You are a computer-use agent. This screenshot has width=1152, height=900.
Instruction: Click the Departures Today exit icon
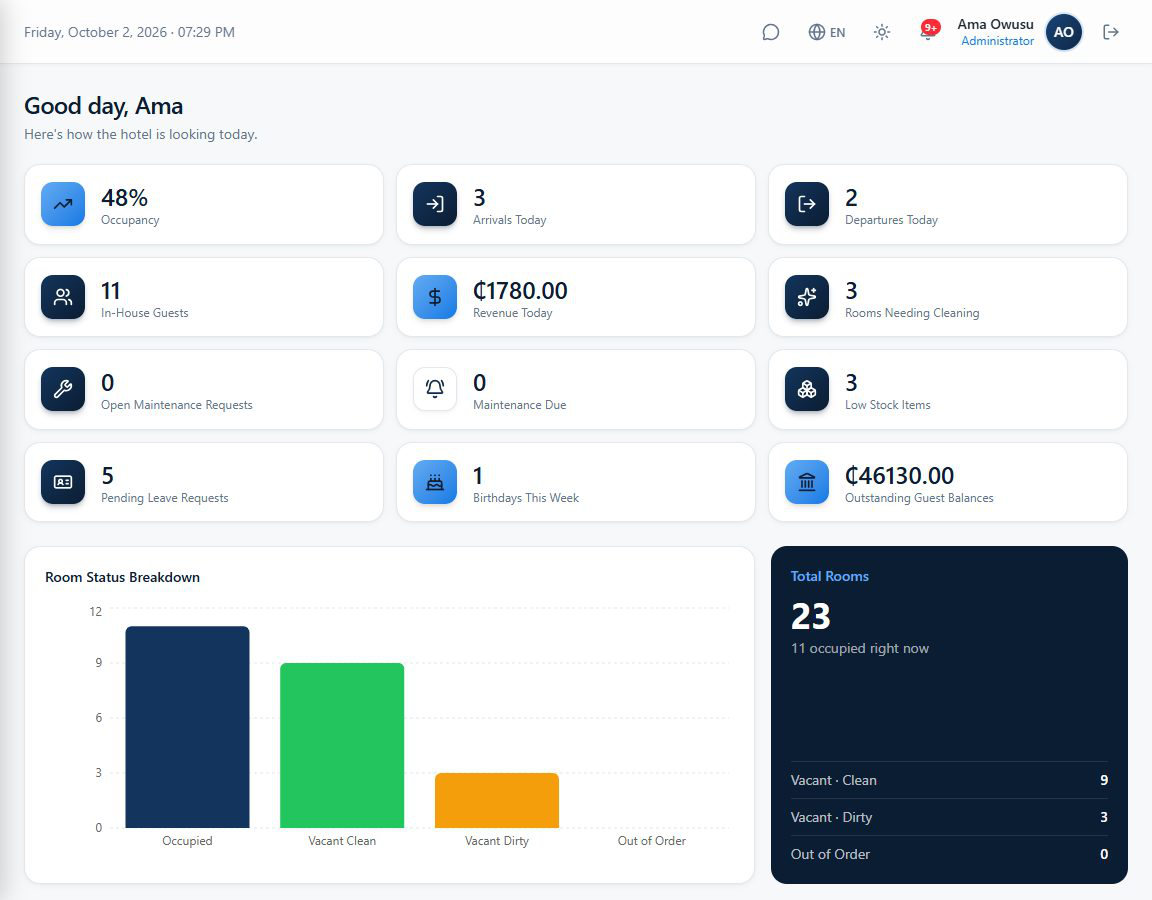pyautogui.click(x=807, y=204)
